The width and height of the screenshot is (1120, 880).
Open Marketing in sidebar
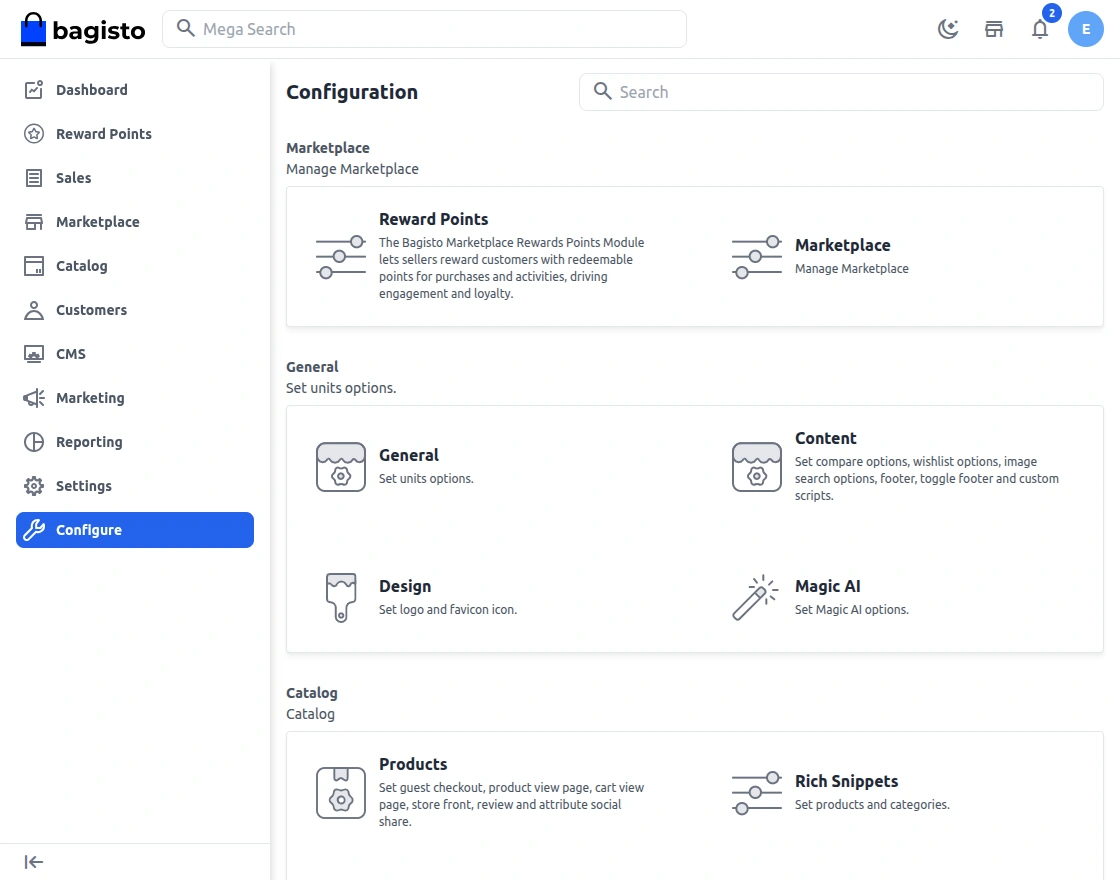[135, 398]
